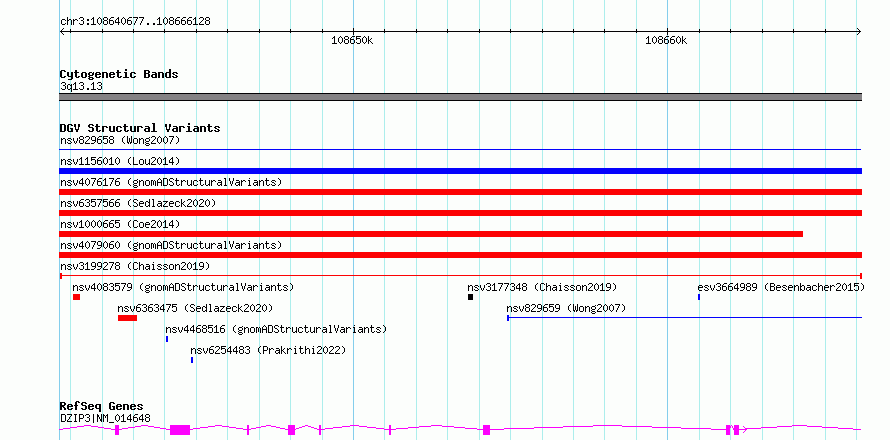Open variant nsv6254483 (Prakrithi2022) label
This screenshot has height=440, width=890.
coord(268,350)
